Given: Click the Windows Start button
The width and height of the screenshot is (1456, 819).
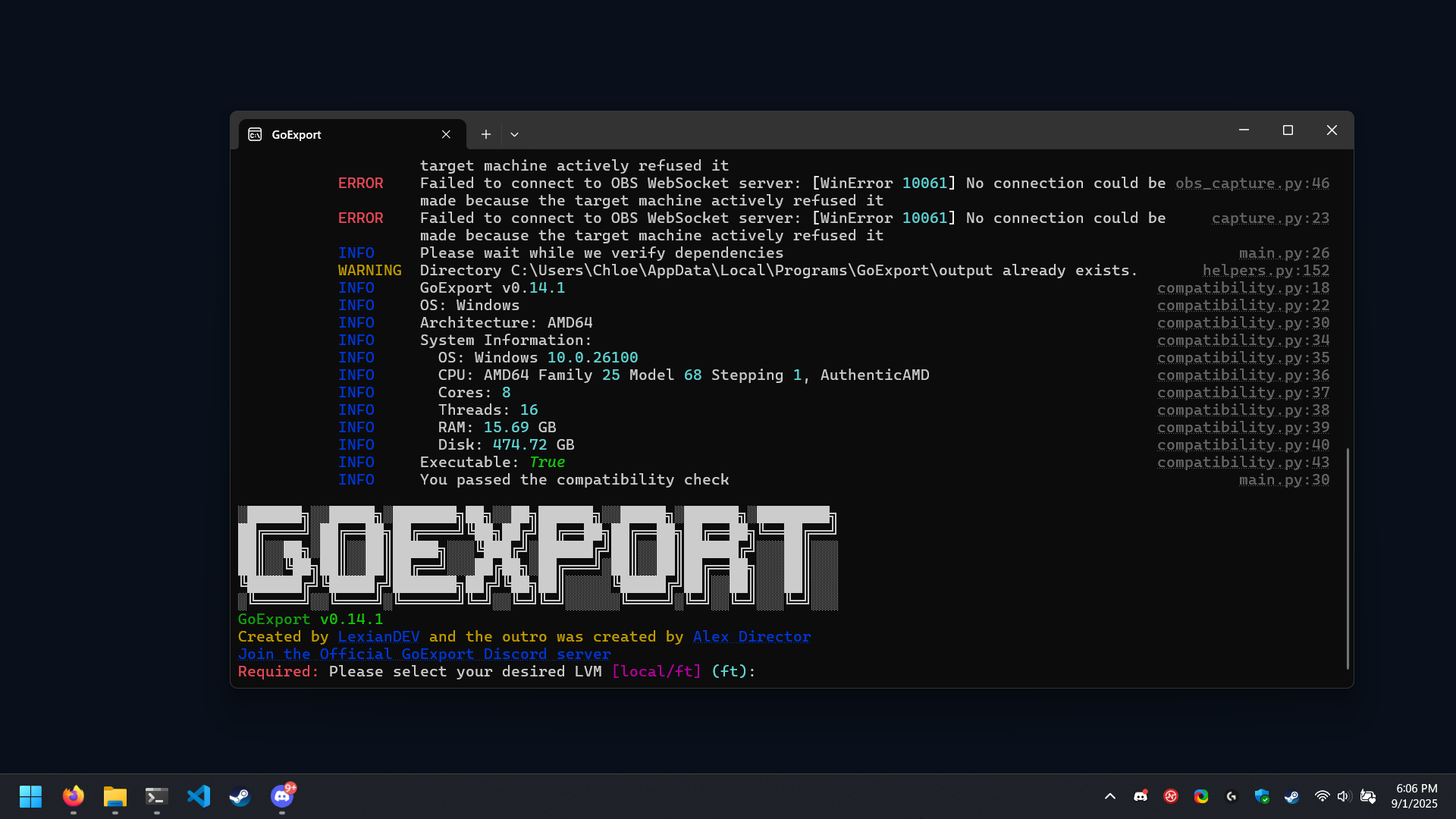Looking at the screenshot, I should 31,796.
